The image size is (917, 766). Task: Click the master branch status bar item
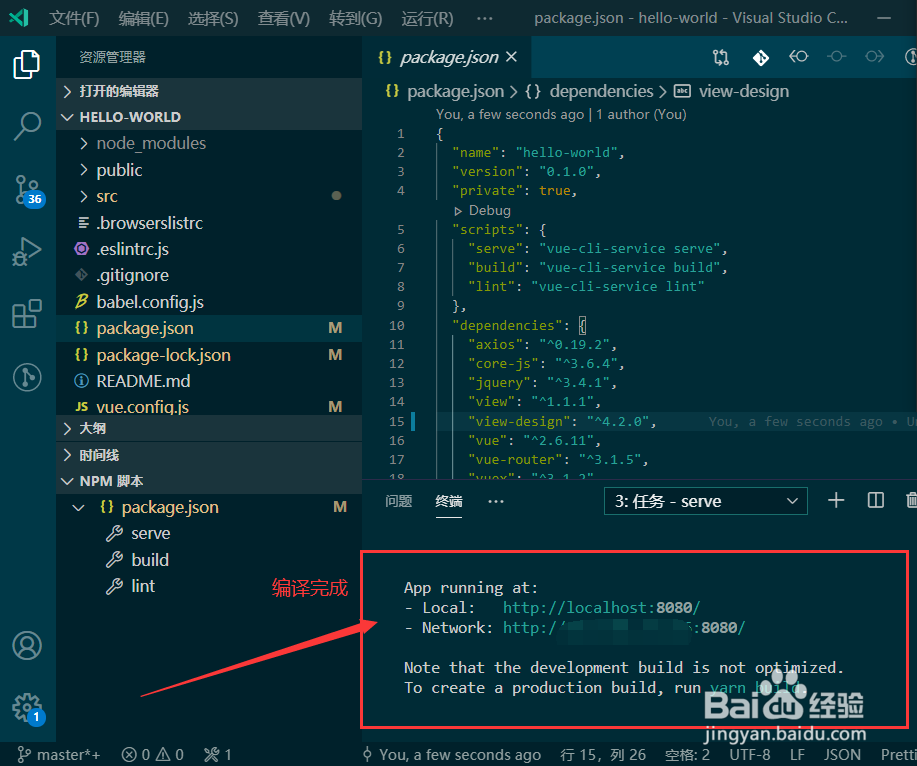(x=58, y=754)
